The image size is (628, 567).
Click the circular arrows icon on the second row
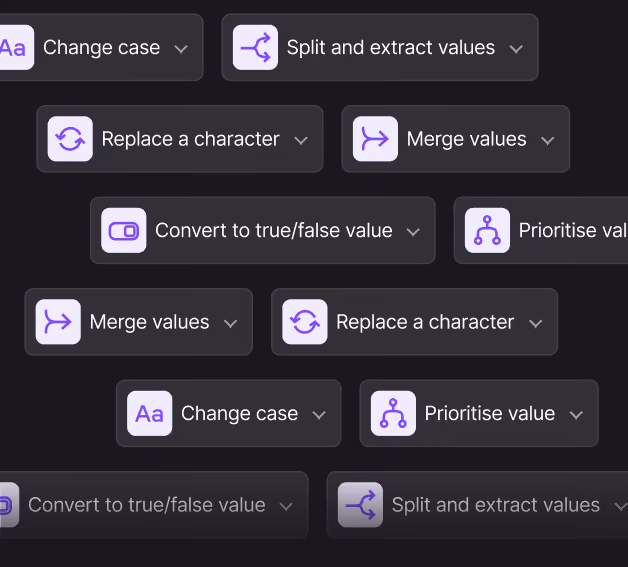click(x=70, y=139)
